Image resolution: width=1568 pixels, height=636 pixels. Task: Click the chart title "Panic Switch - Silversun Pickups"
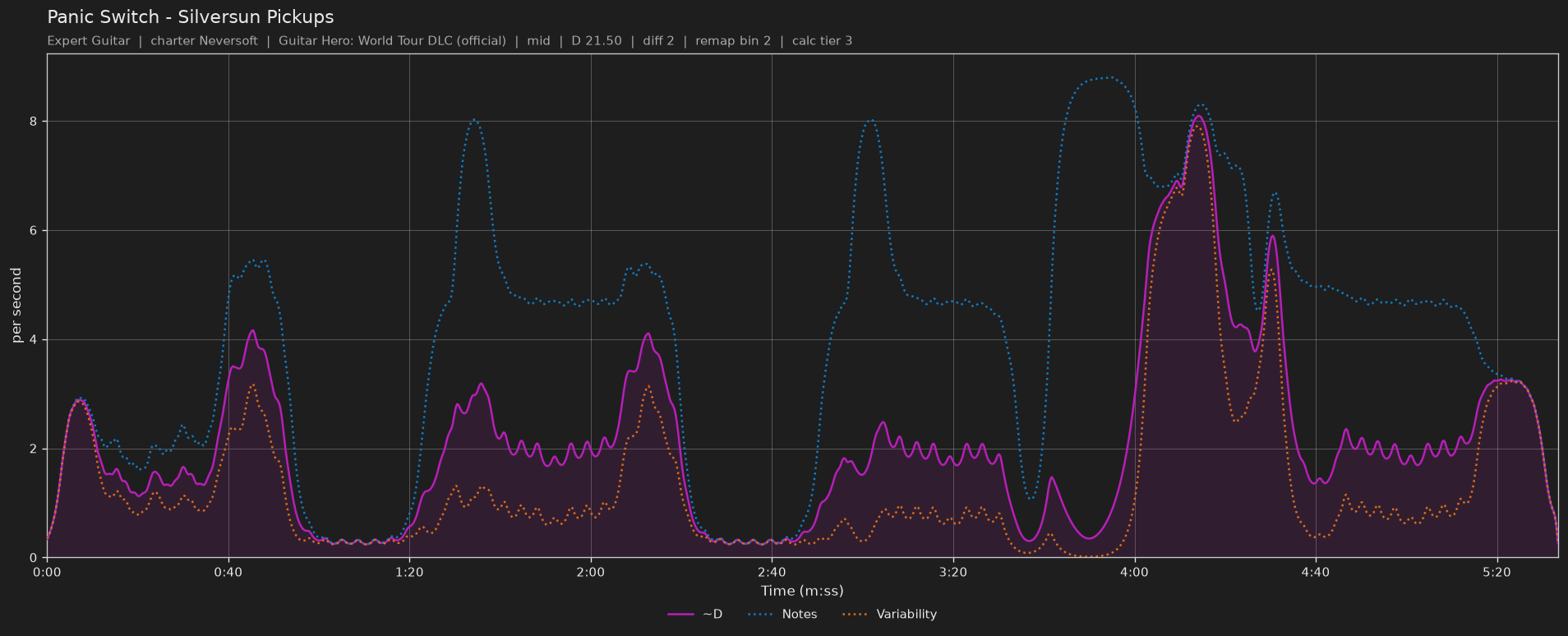(x=191, y=17)
